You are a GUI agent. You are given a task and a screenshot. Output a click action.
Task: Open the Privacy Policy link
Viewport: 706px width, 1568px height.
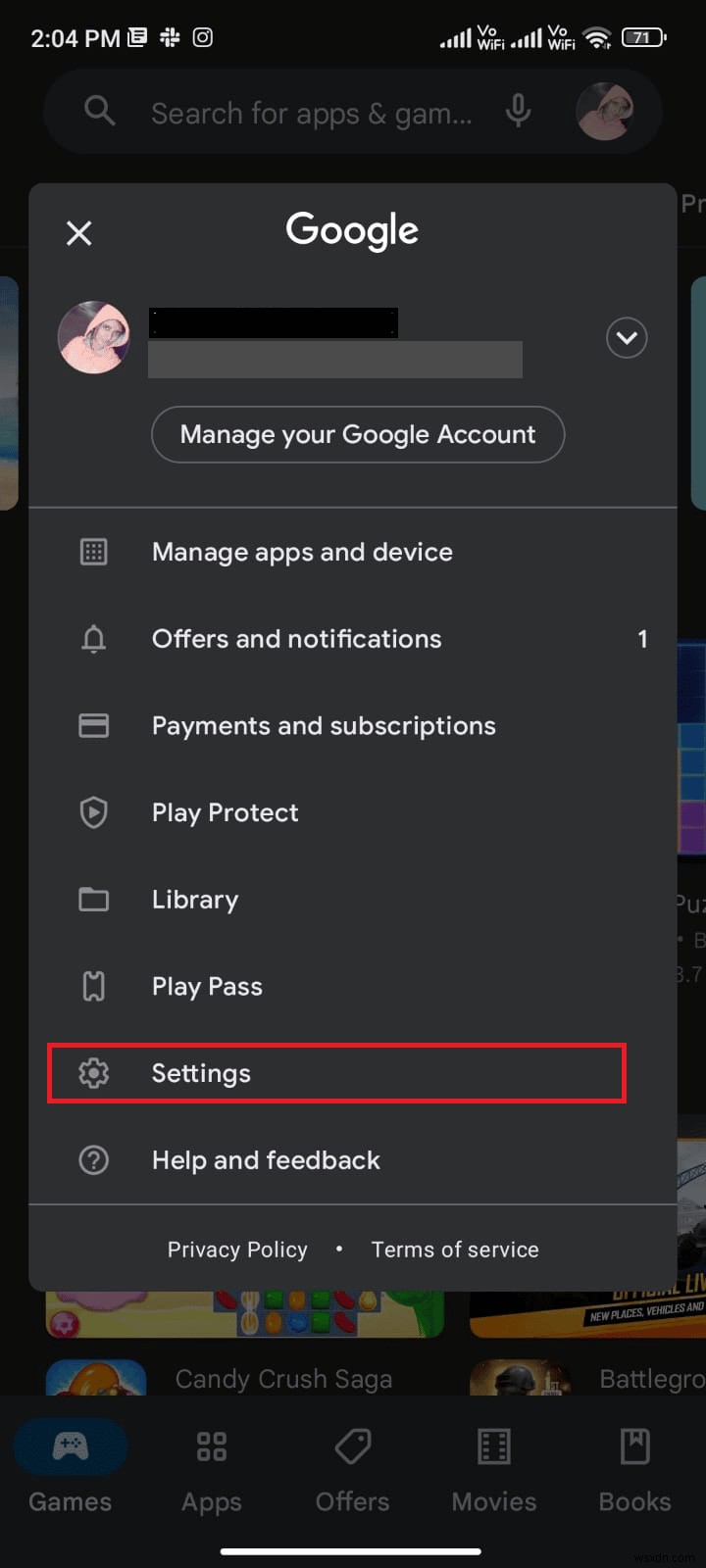point(237,1249)
